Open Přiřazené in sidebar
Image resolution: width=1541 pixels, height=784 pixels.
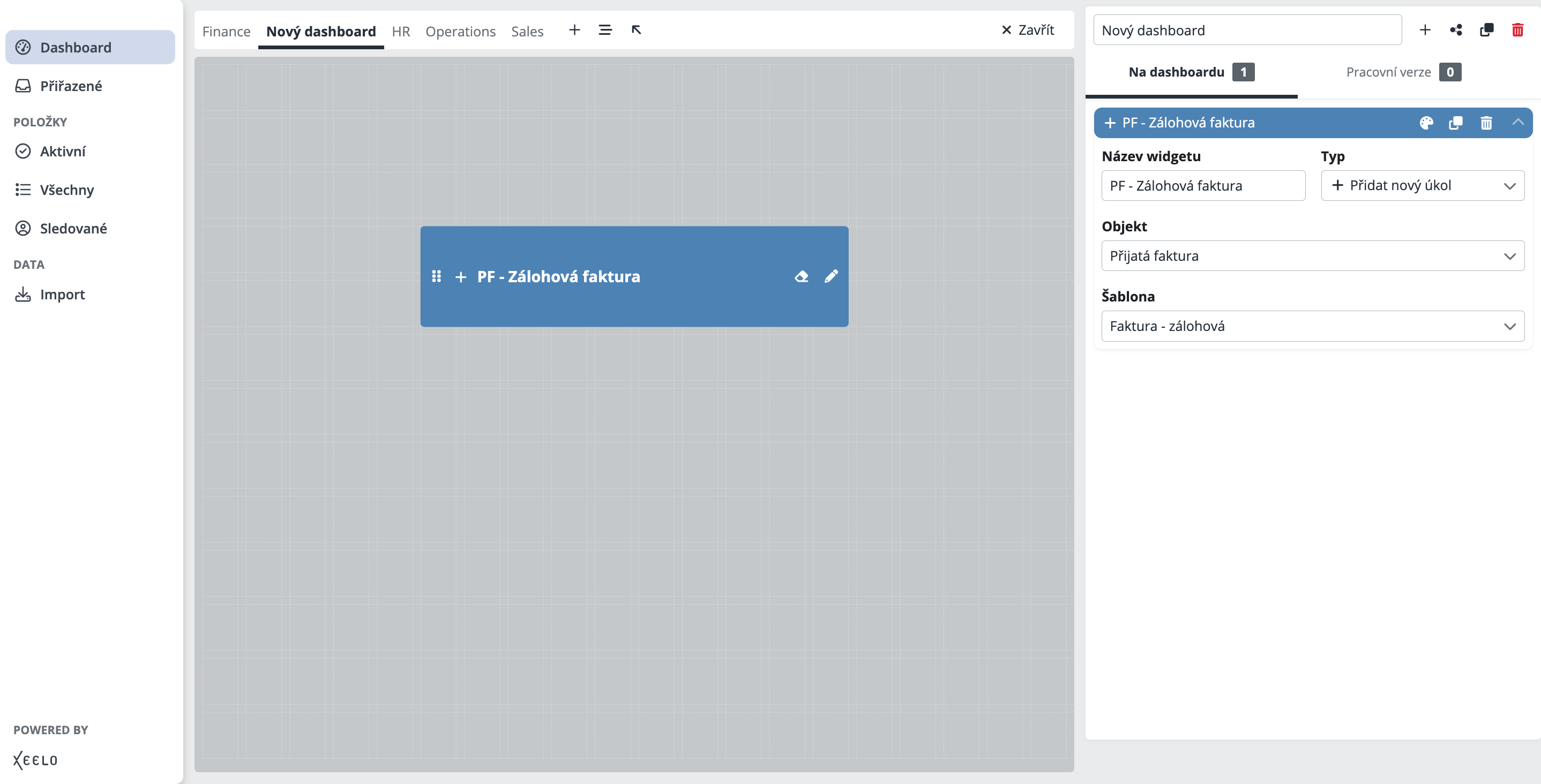tap(71, 86)
